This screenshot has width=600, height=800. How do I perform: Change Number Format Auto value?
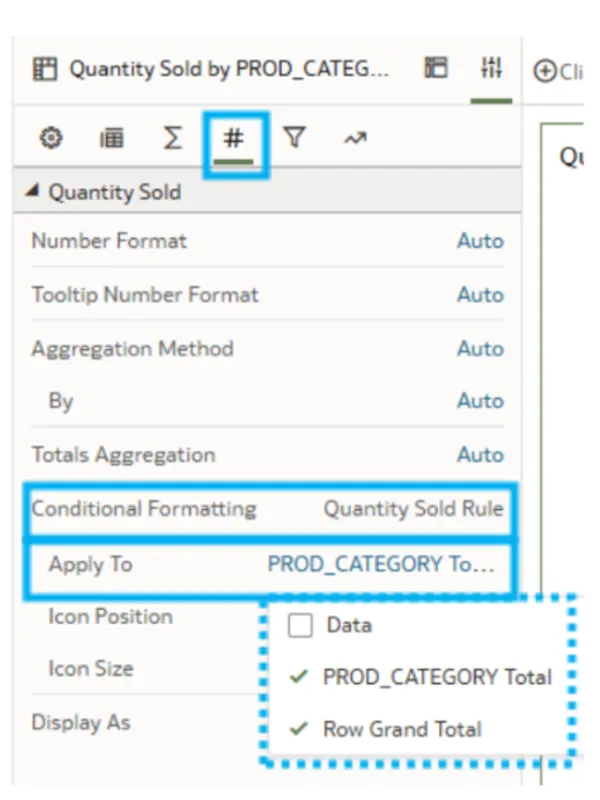coord(480,241)
